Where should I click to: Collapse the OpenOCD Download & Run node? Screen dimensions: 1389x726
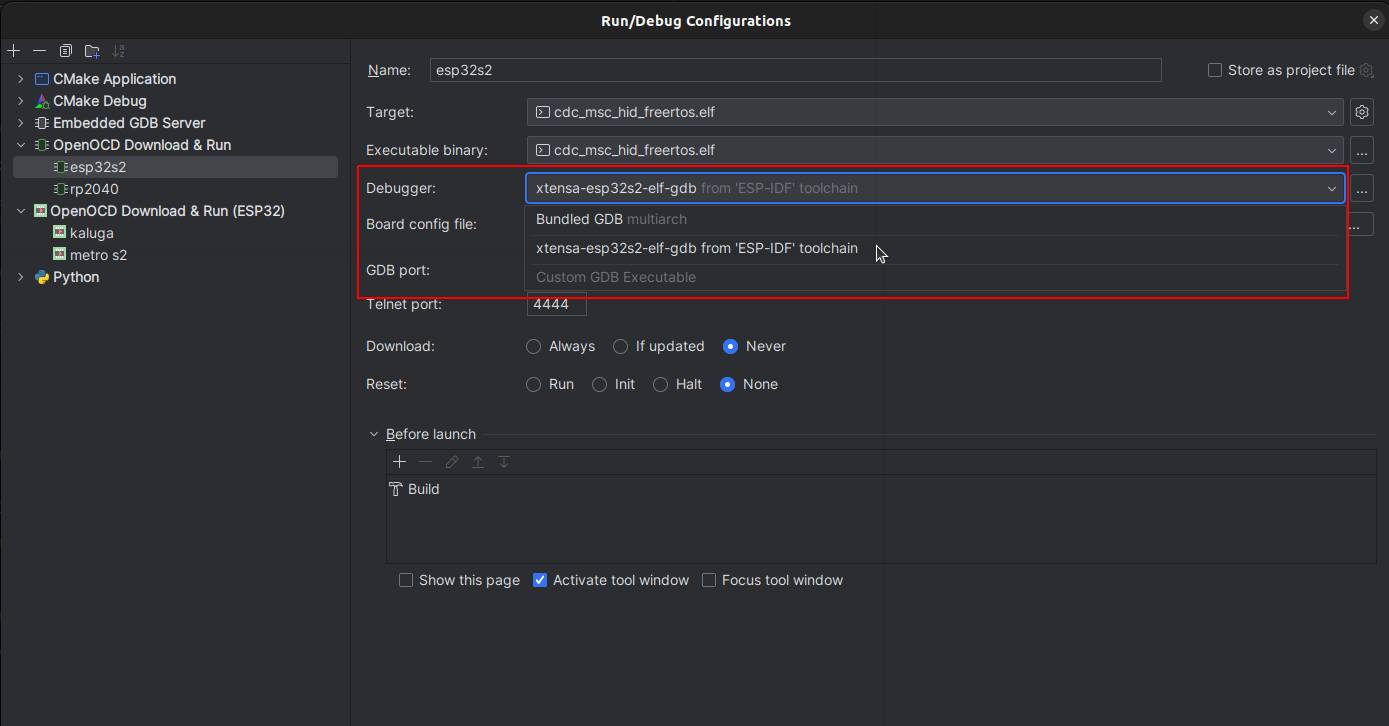pyautogui.click(x=20, y=144)
